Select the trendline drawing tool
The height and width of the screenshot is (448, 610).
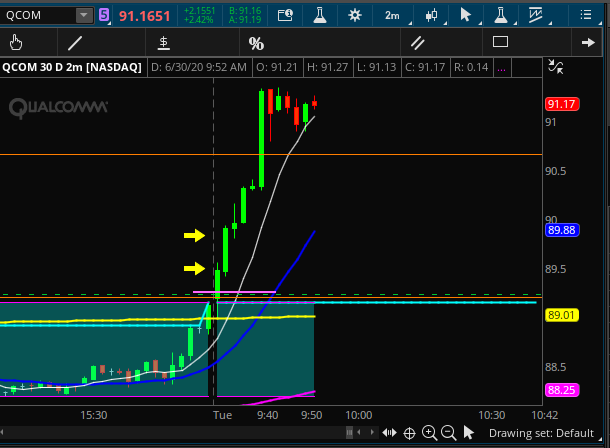click(75, 43)
